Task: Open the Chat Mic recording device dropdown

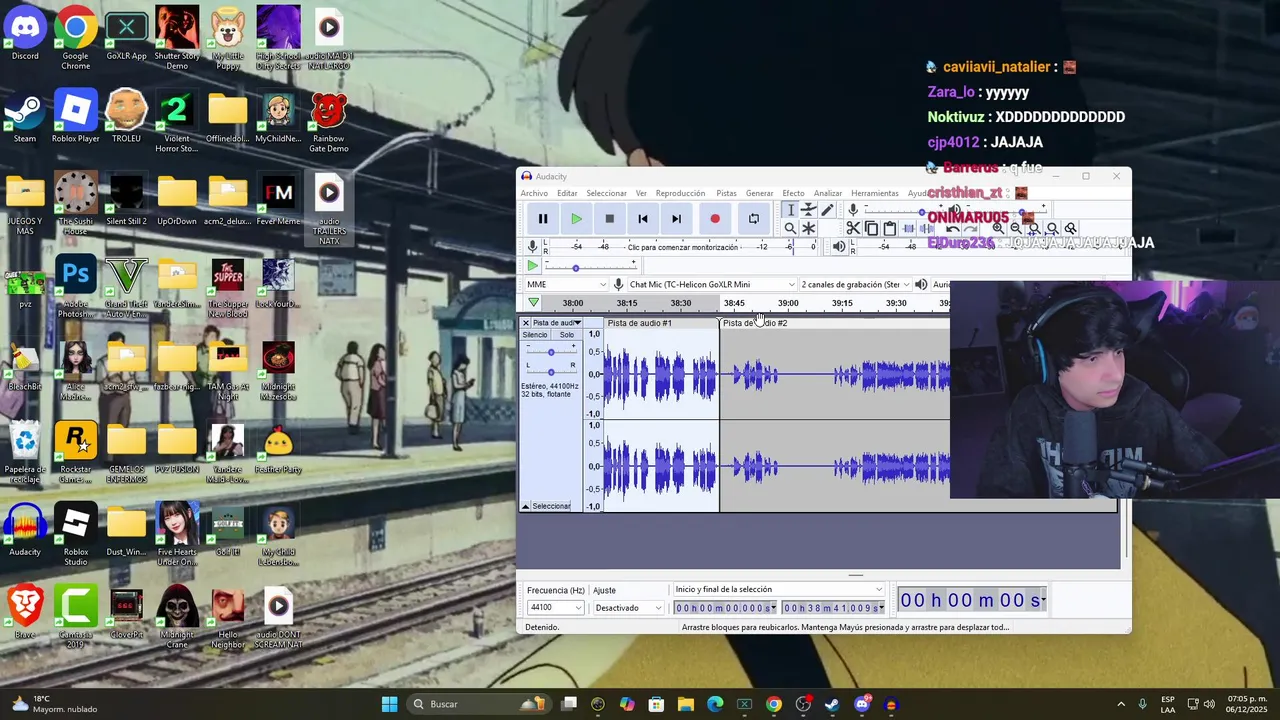Action: click(712, 285)
